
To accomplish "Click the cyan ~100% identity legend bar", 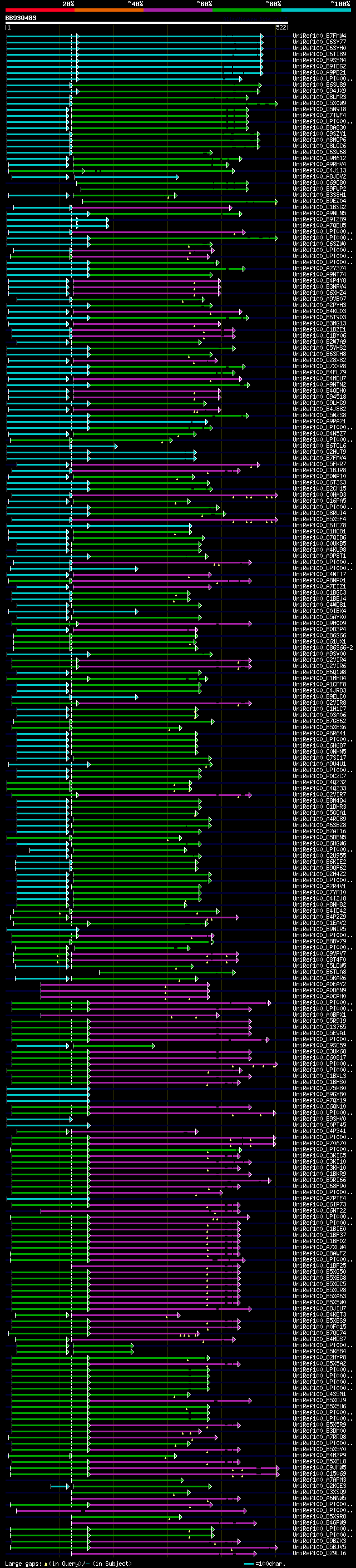I will pos(316,10).
